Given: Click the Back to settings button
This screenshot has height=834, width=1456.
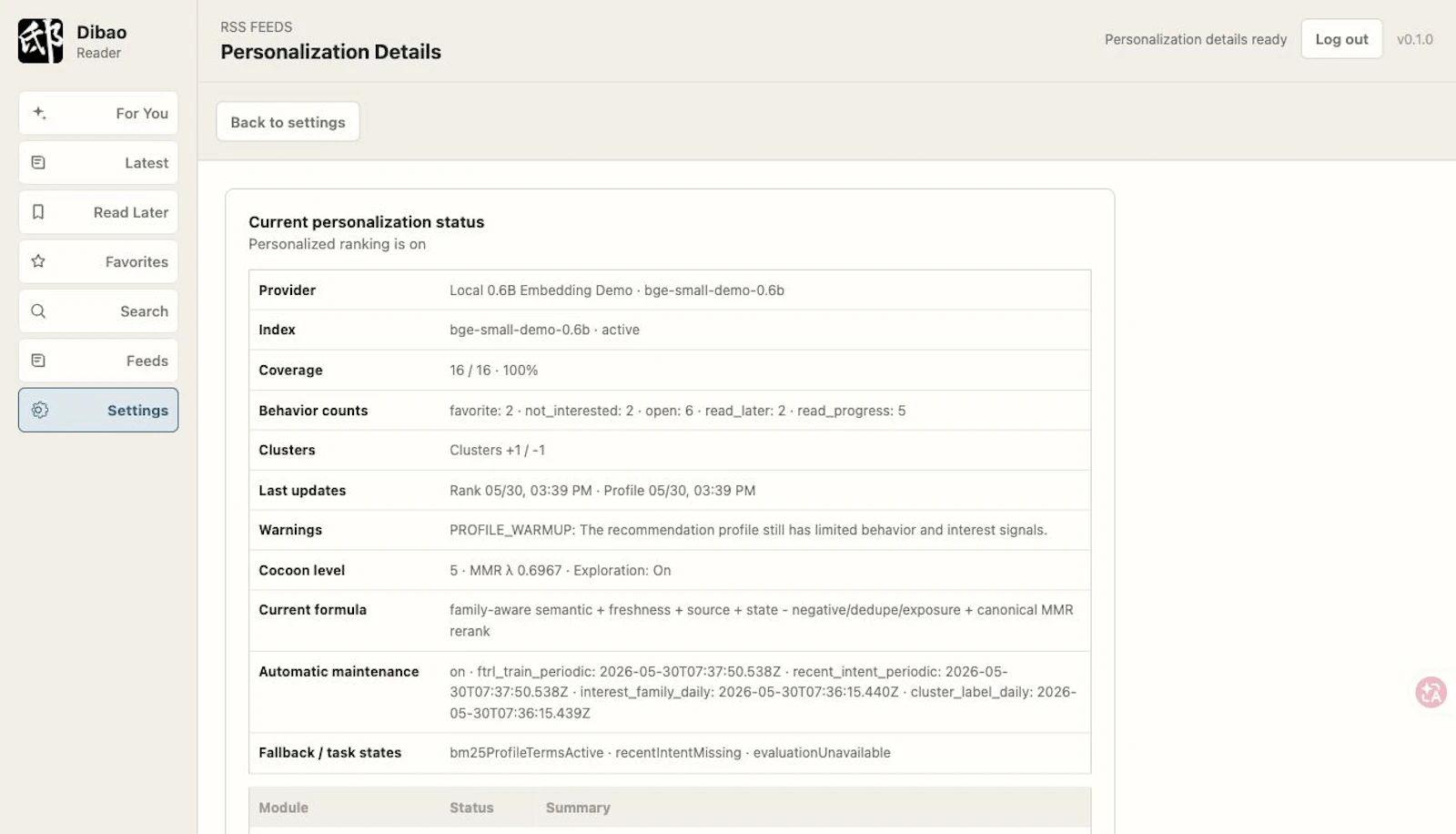Looking at the screenshot, I should pos(288,122).
